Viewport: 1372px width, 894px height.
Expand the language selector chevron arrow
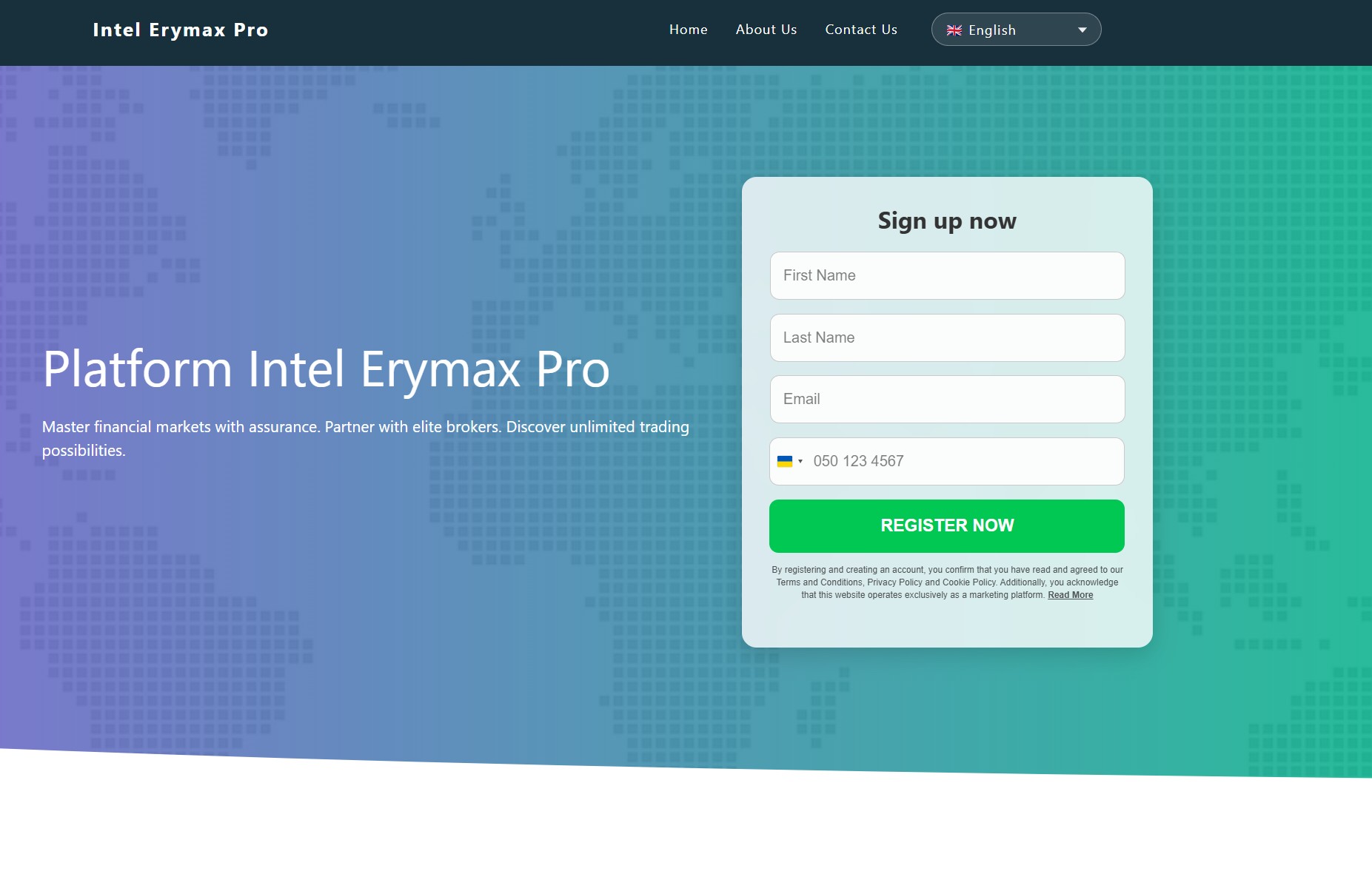[1082, 30]
